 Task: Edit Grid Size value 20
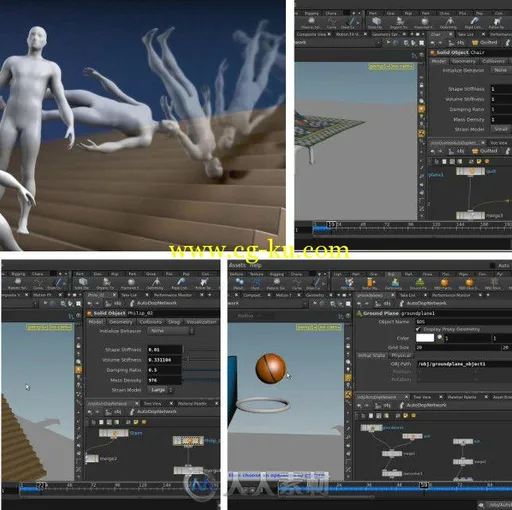[x=458, y=347]
